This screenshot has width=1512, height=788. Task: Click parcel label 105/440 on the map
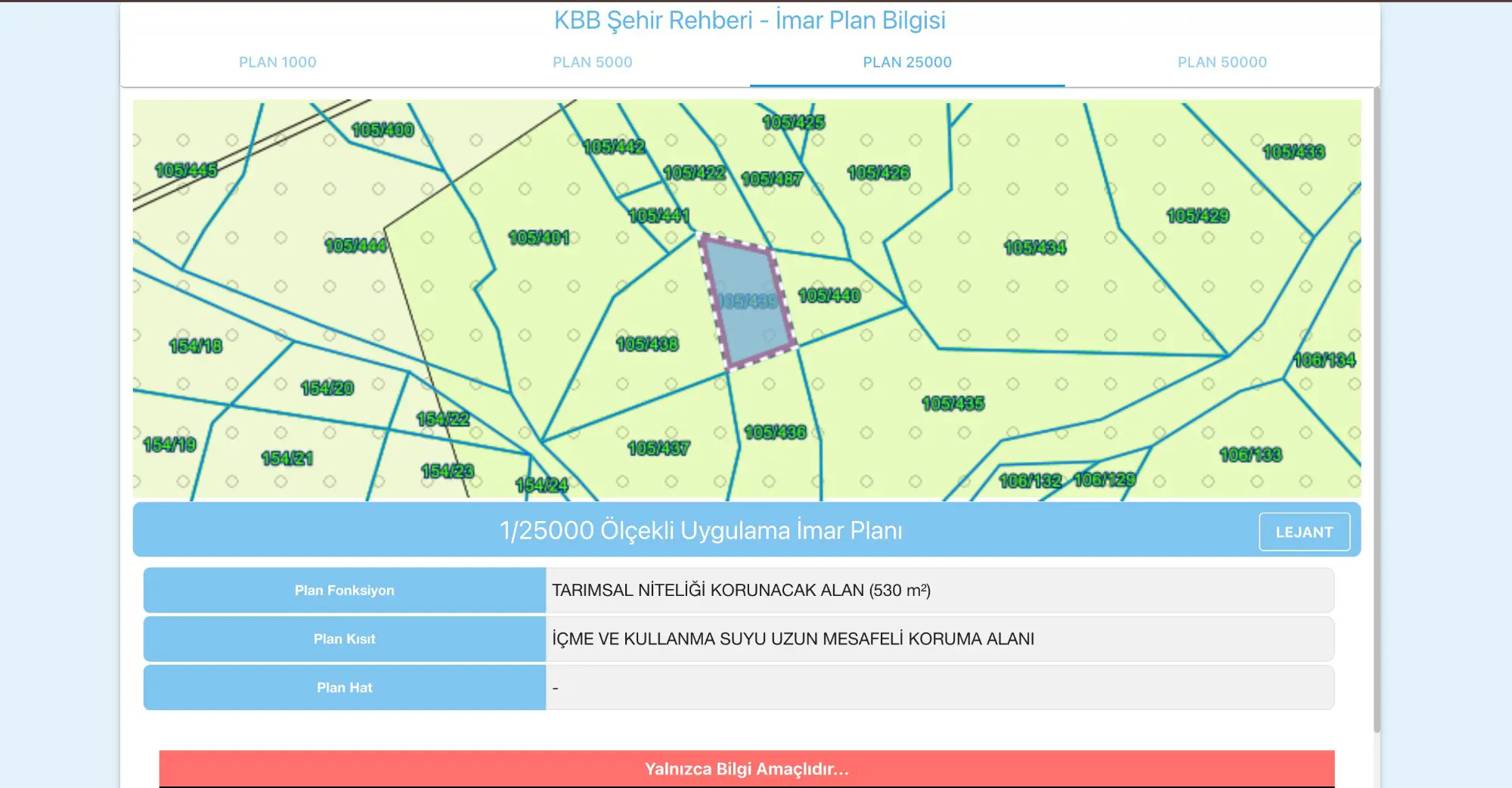[829, 295]
